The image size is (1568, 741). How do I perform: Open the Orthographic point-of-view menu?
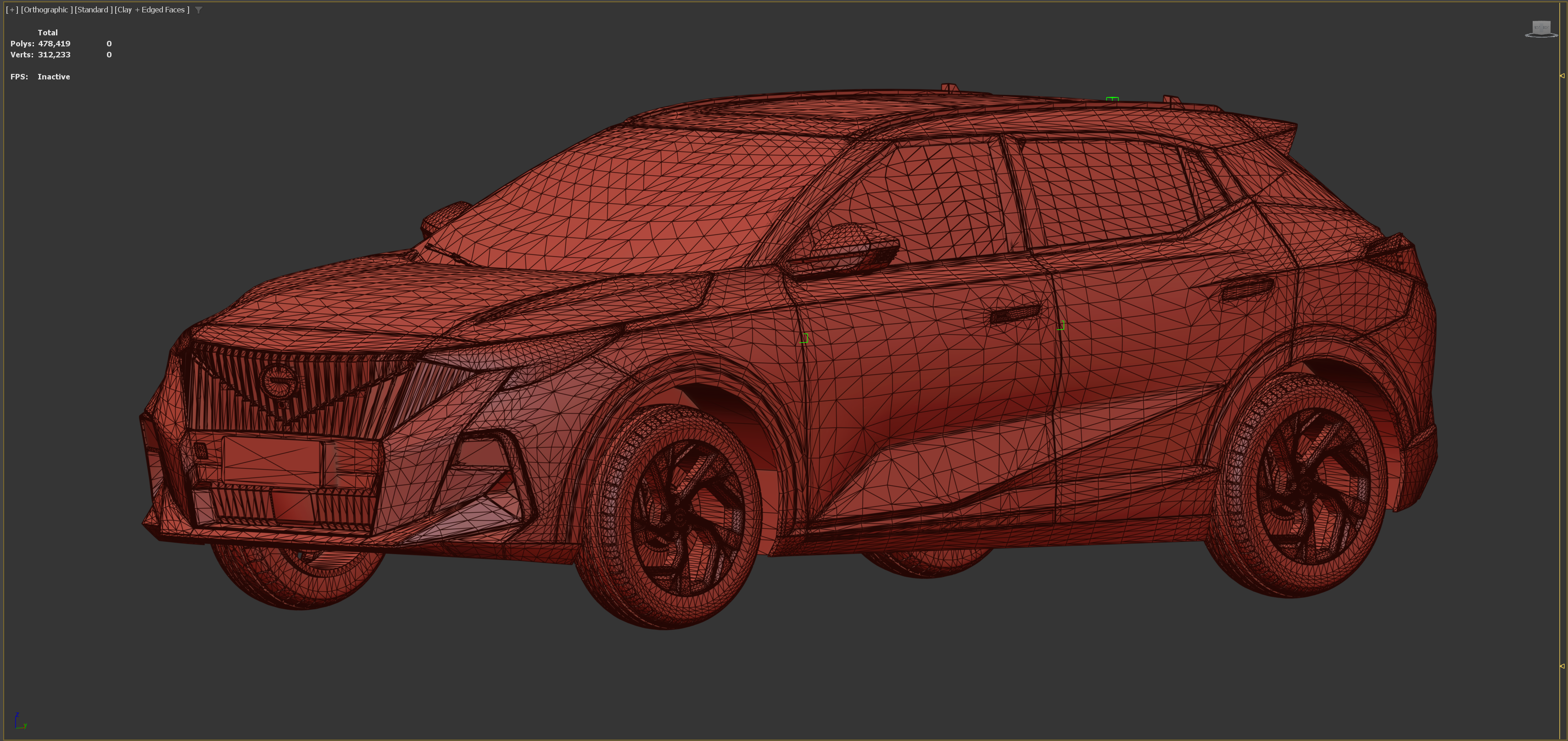[47, 10]
